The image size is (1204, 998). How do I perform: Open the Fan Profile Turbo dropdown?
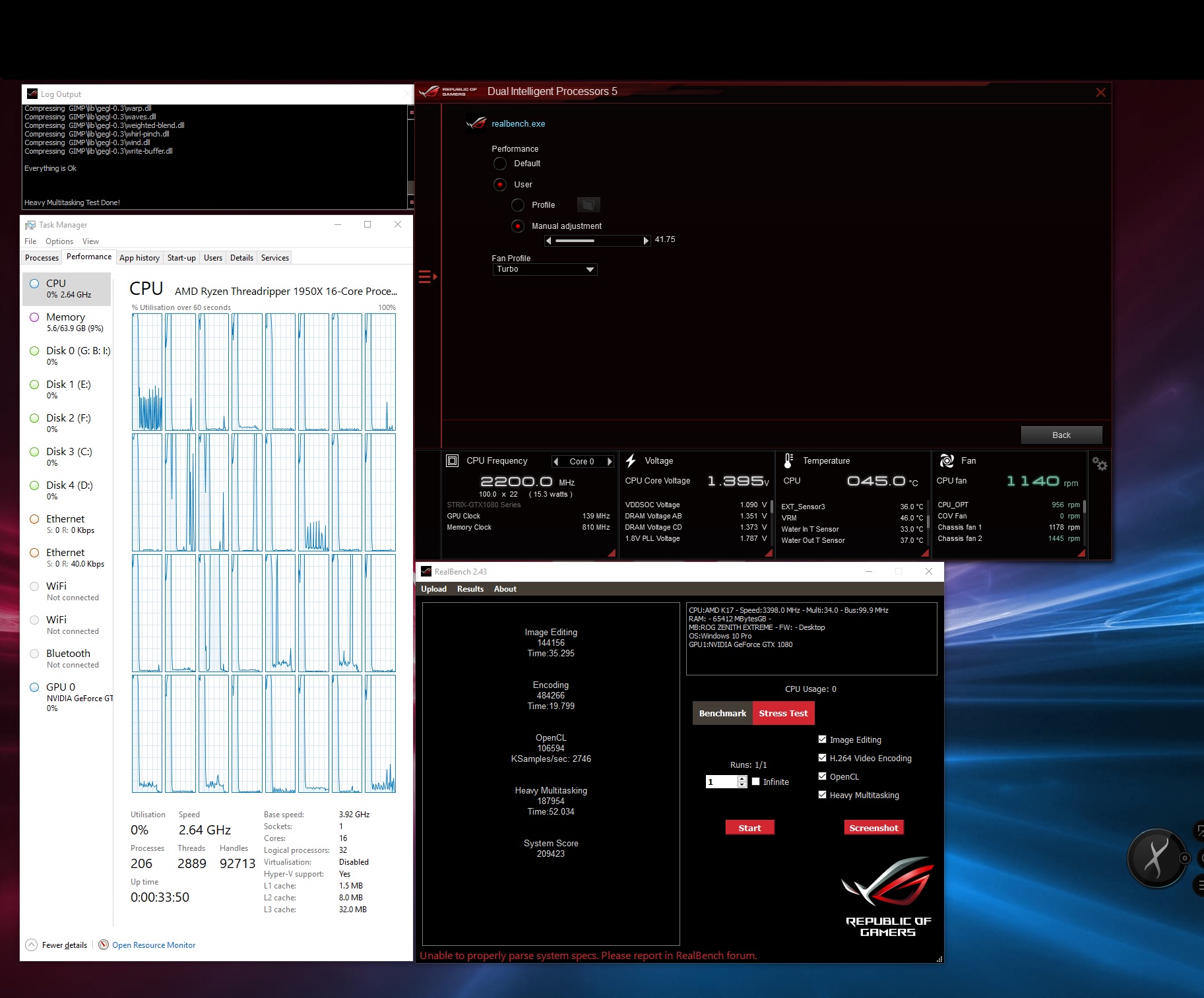[545, 269]
